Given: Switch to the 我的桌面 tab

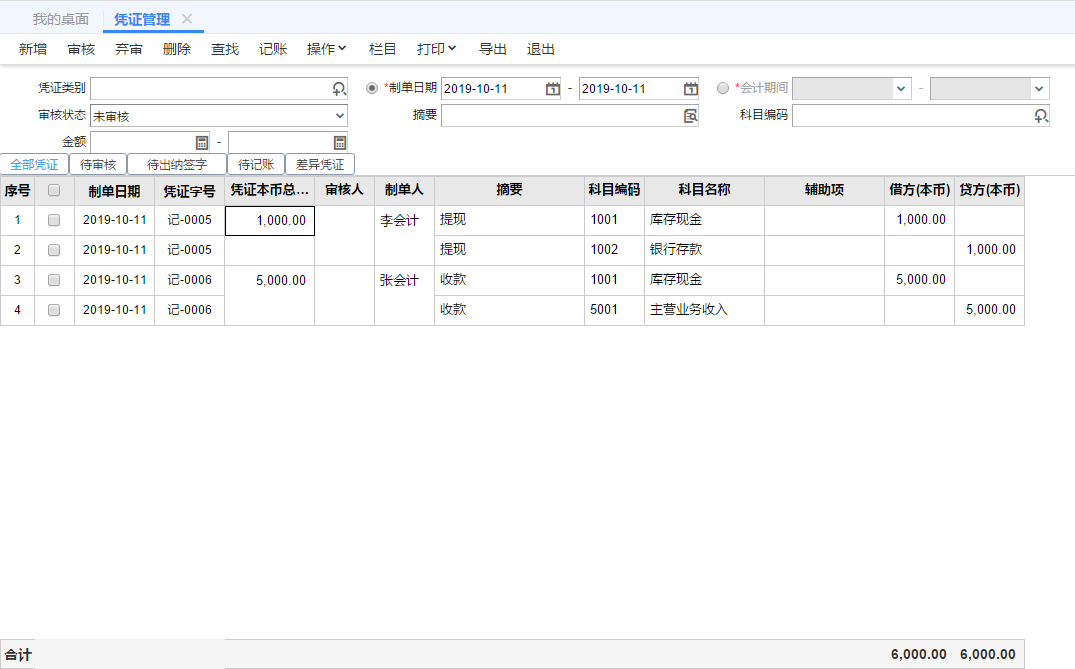Looking at the screenshot, I should tap(60, 19).
